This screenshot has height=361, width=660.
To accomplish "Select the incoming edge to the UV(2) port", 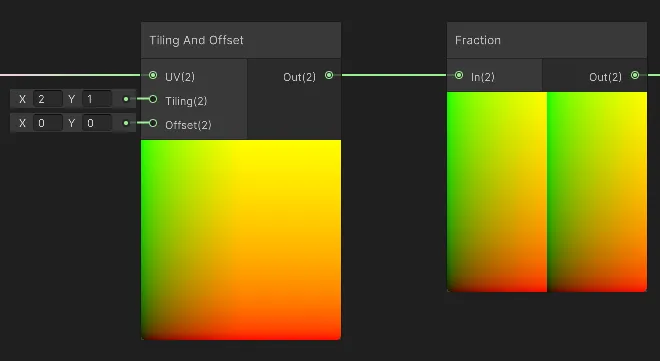I will click(x=70, y=75).
